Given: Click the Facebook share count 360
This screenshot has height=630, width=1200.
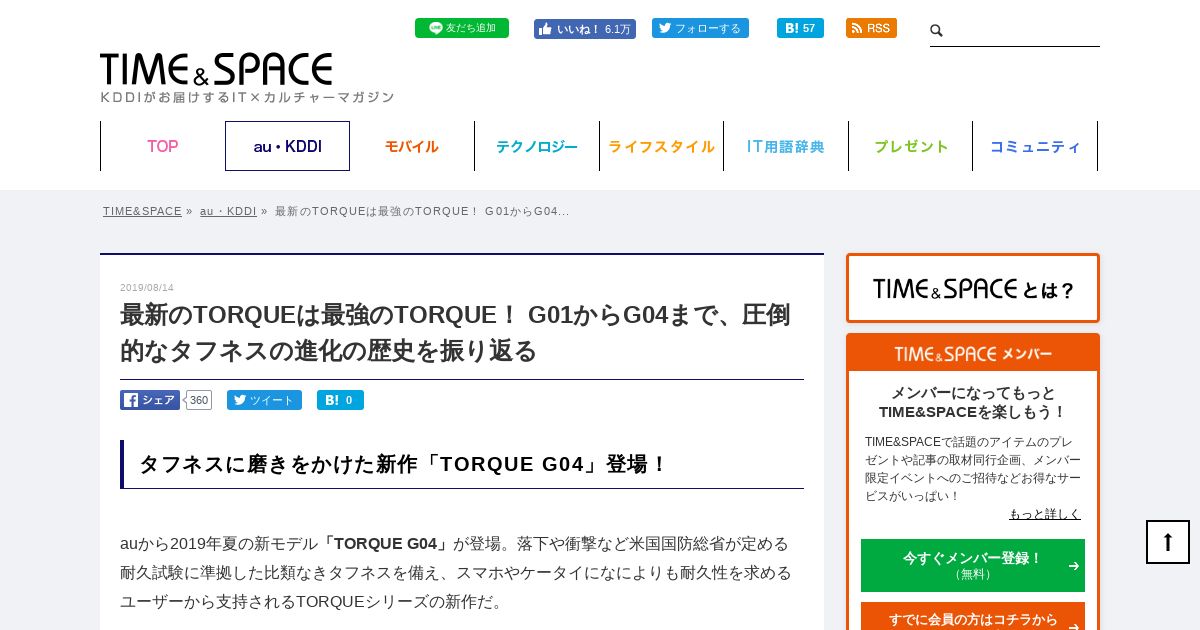Looking at the screenshot, I should pos(199,400).
